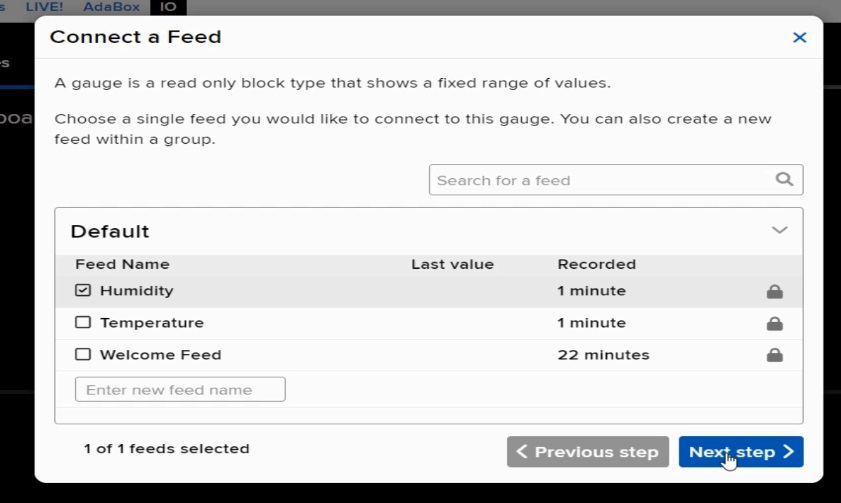Close the Connect a Feed dialog

(800, 37)
